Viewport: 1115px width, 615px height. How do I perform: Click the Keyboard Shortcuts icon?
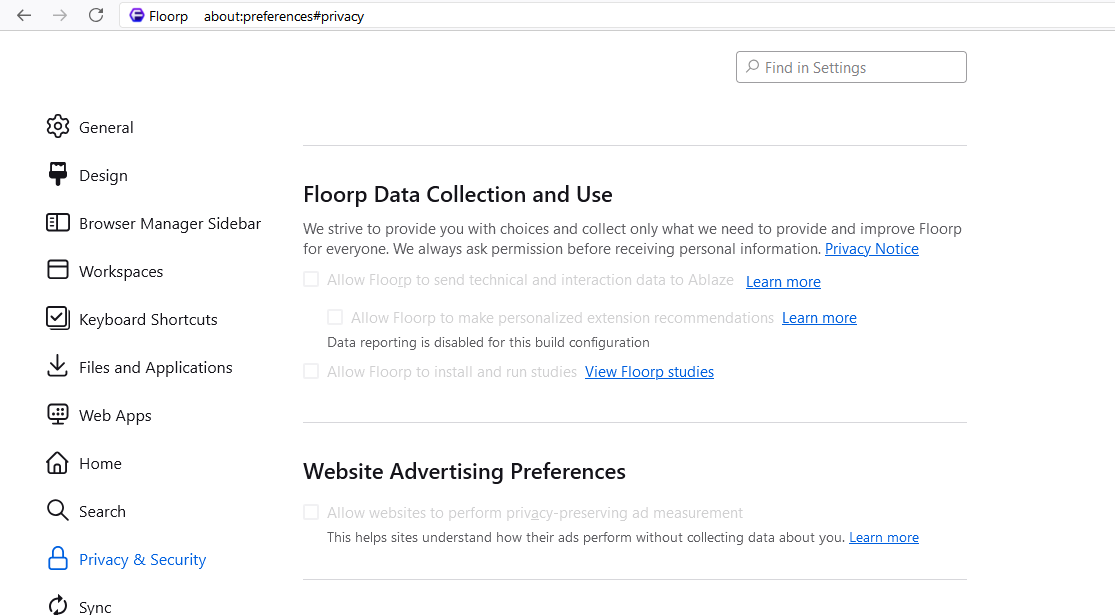(x=58, y=319)
